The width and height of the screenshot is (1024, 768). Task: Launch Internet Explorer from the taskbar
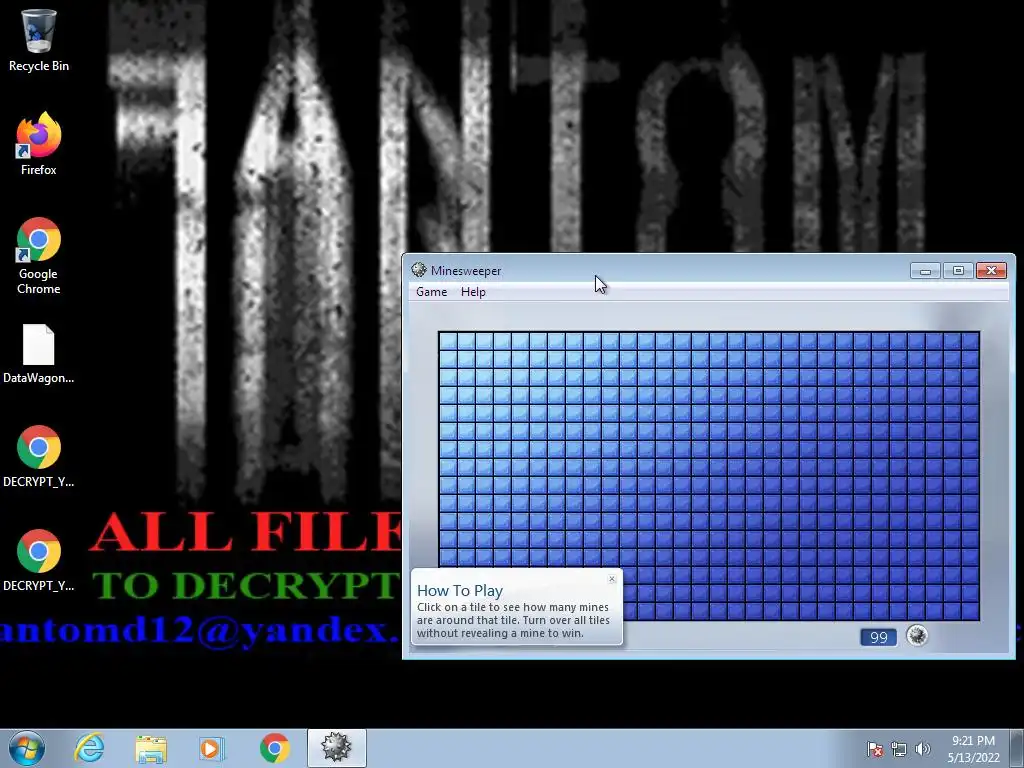[89, 748]
